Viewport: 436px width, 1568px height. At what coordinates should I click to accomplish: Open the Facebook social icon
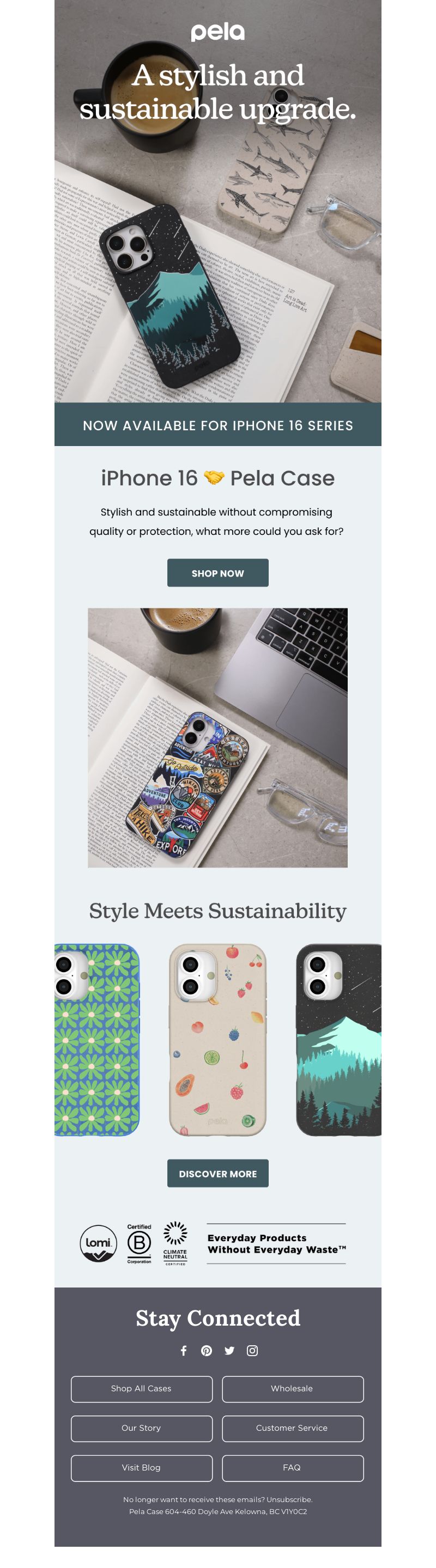[183, 1350]
